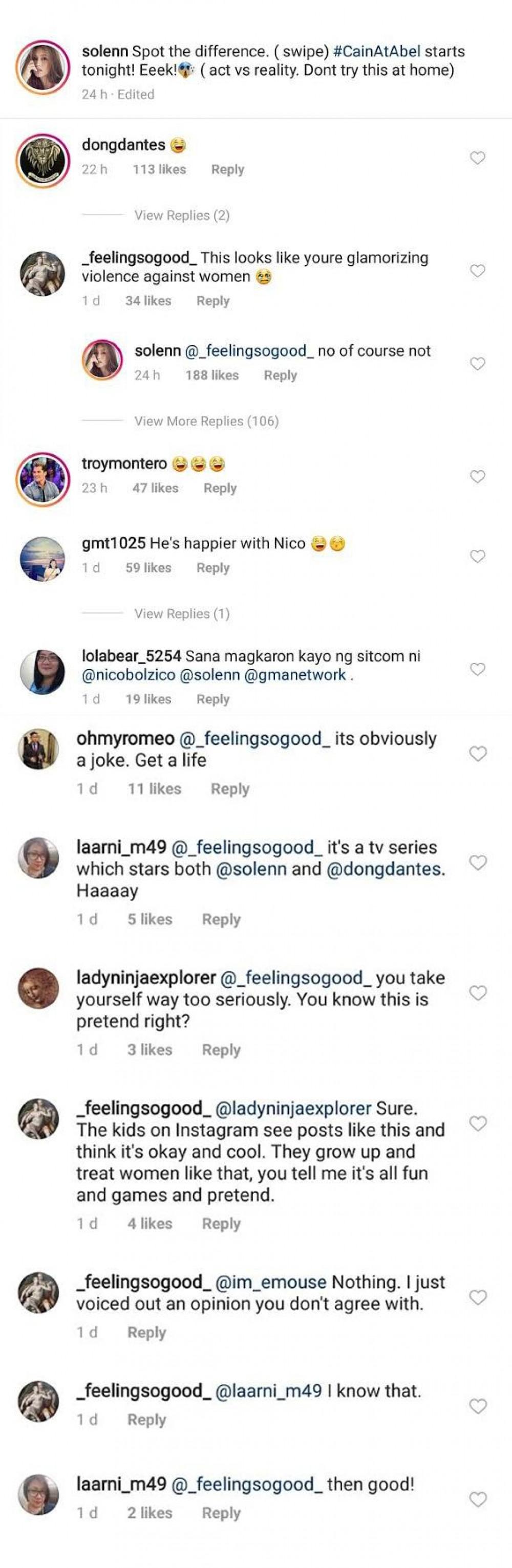Reply to troymontero's comment
512x1568 pixels.
coord(220,488)
